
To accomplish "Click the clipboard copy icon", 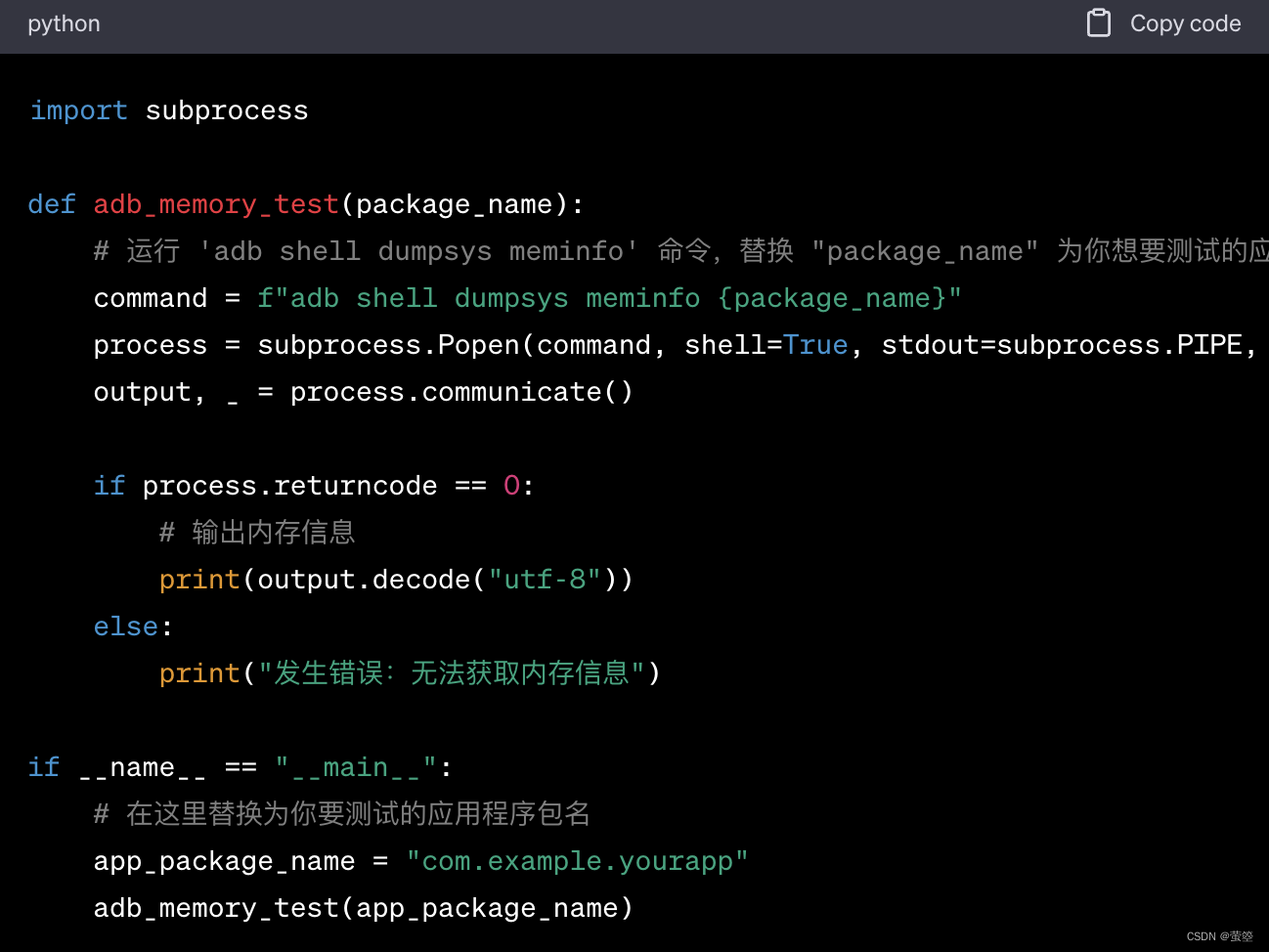I will pyautogui.click(x=1099, y=22).
